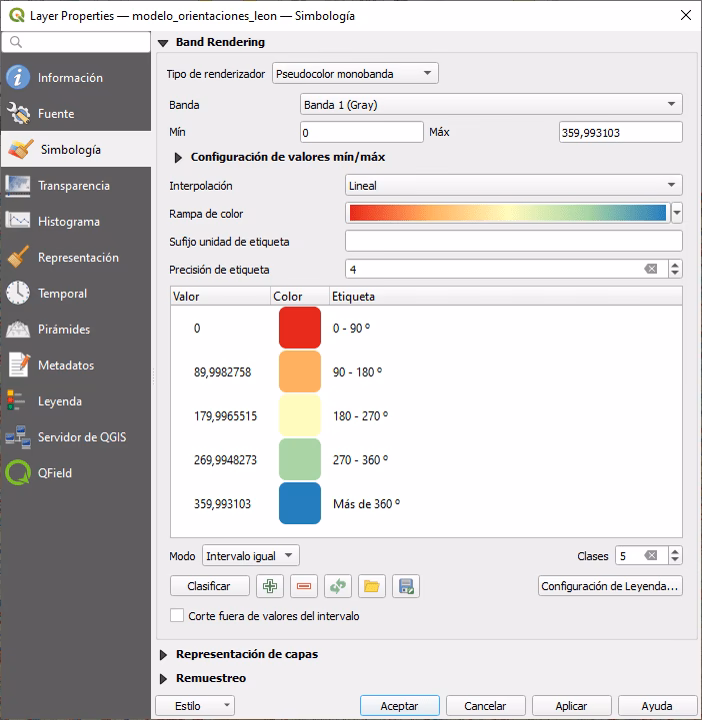
Task: Expand Configuración de valores mín/máx section
Action: [x=179, y=157]
